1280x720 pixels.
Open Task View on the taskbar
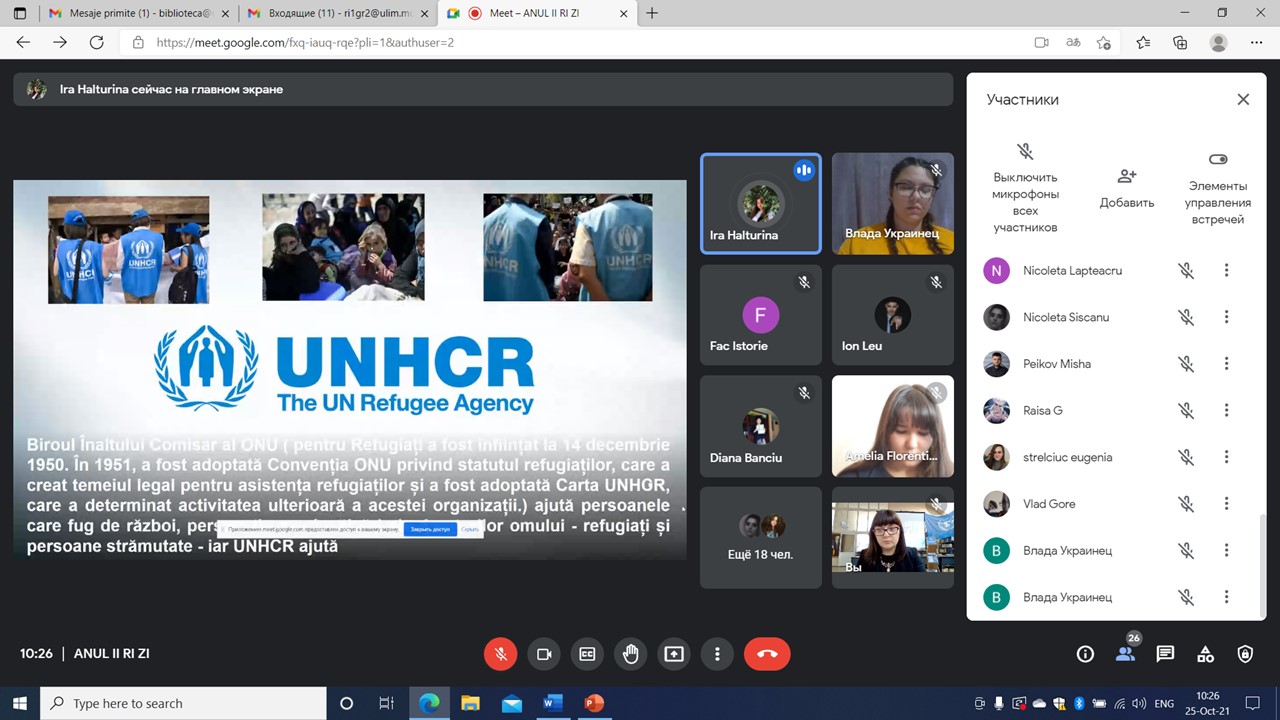point(387,703)
